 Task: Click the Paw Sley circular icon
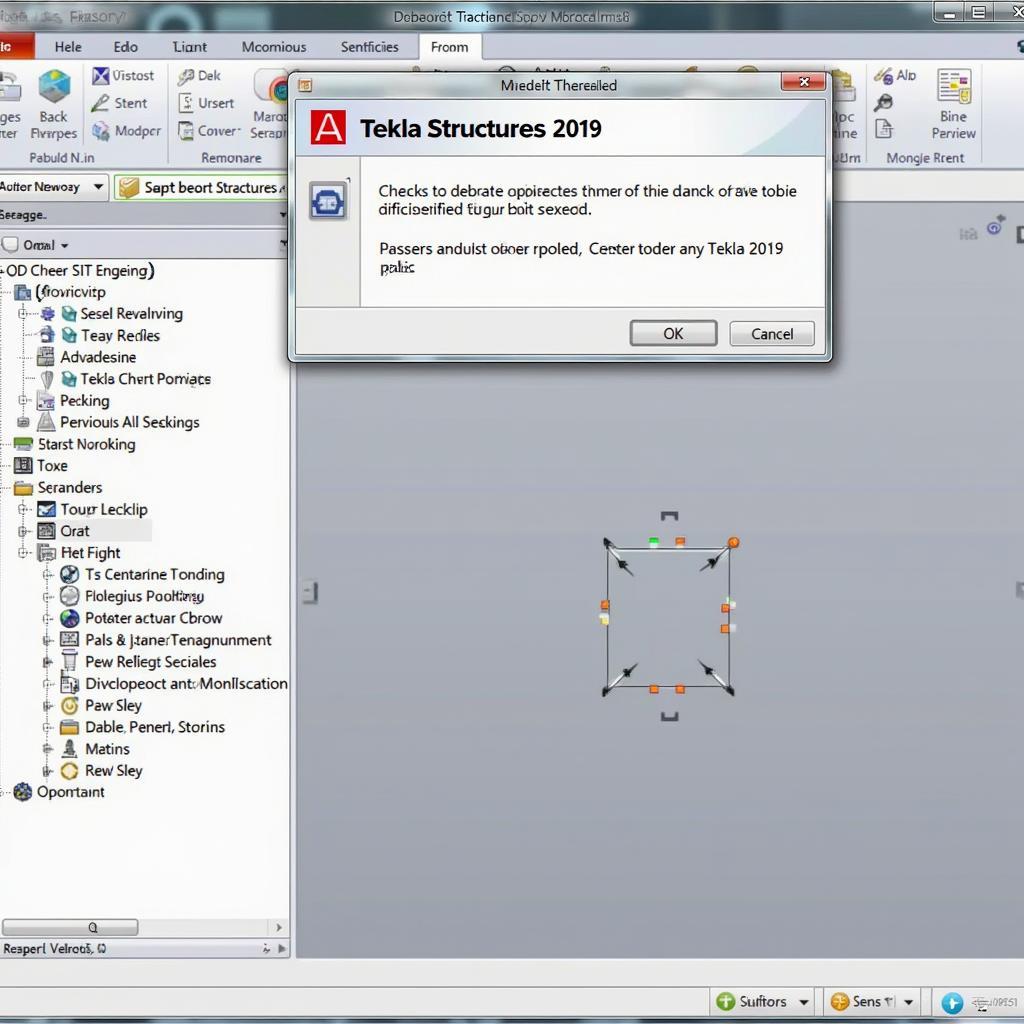click(x=69, y=706)
